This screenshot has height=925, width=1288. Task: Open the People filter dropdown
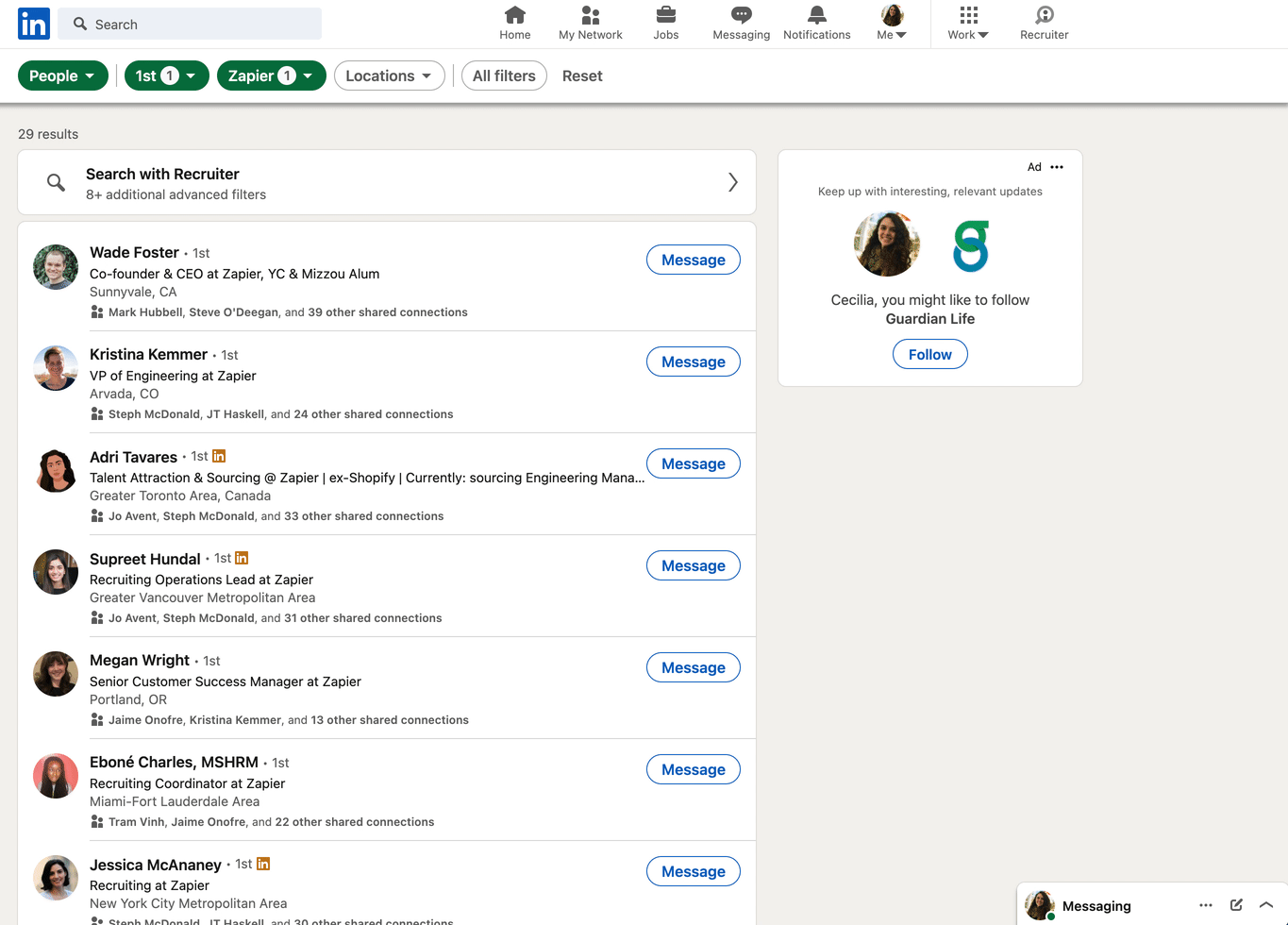[63, 76]
